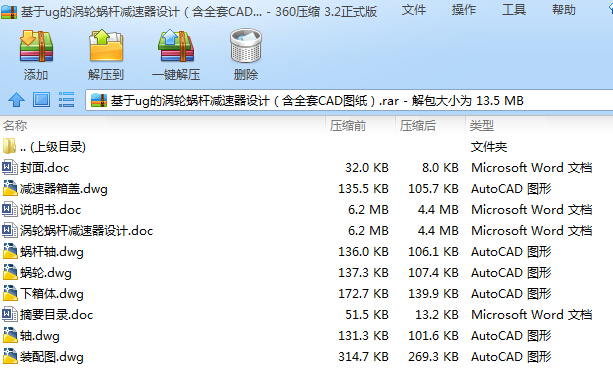Click the 360压缩 title bar app icon
Viewport: 613px width, 387px height.
pyautogui.click(x=9, y=11)
